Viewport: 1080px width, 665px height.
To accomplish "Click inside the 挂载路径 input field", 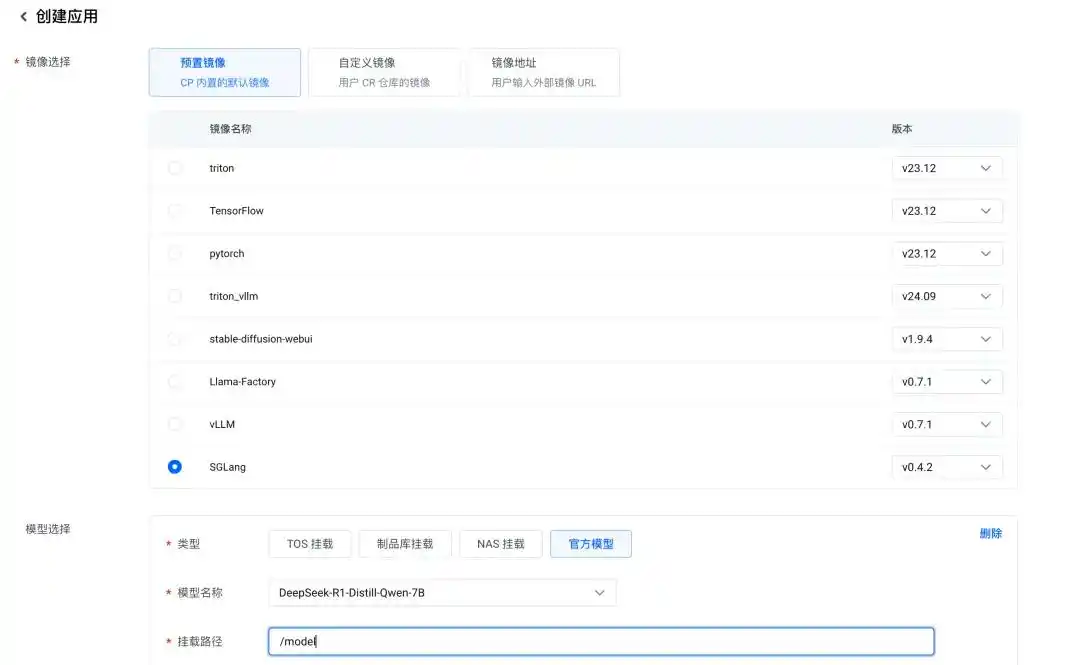I will pyautogui.click(x=600, y=641).
